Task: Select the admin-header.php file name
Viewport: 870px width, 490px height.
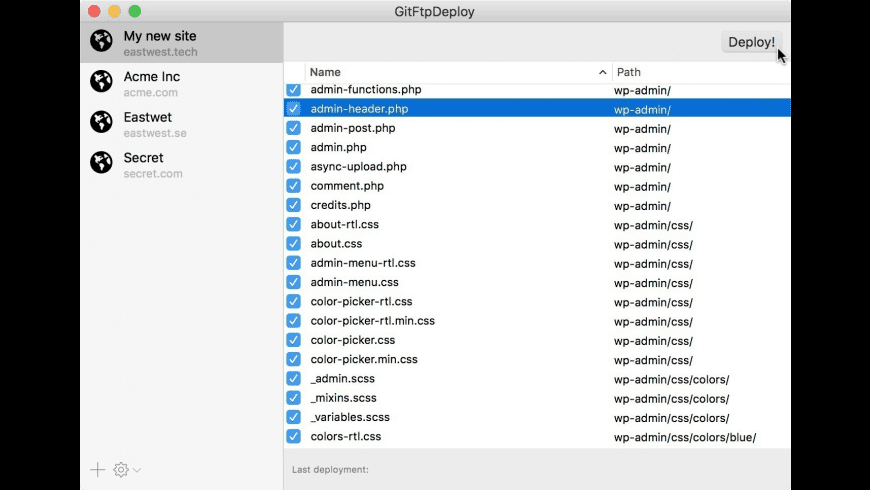Action: (359, 109)
